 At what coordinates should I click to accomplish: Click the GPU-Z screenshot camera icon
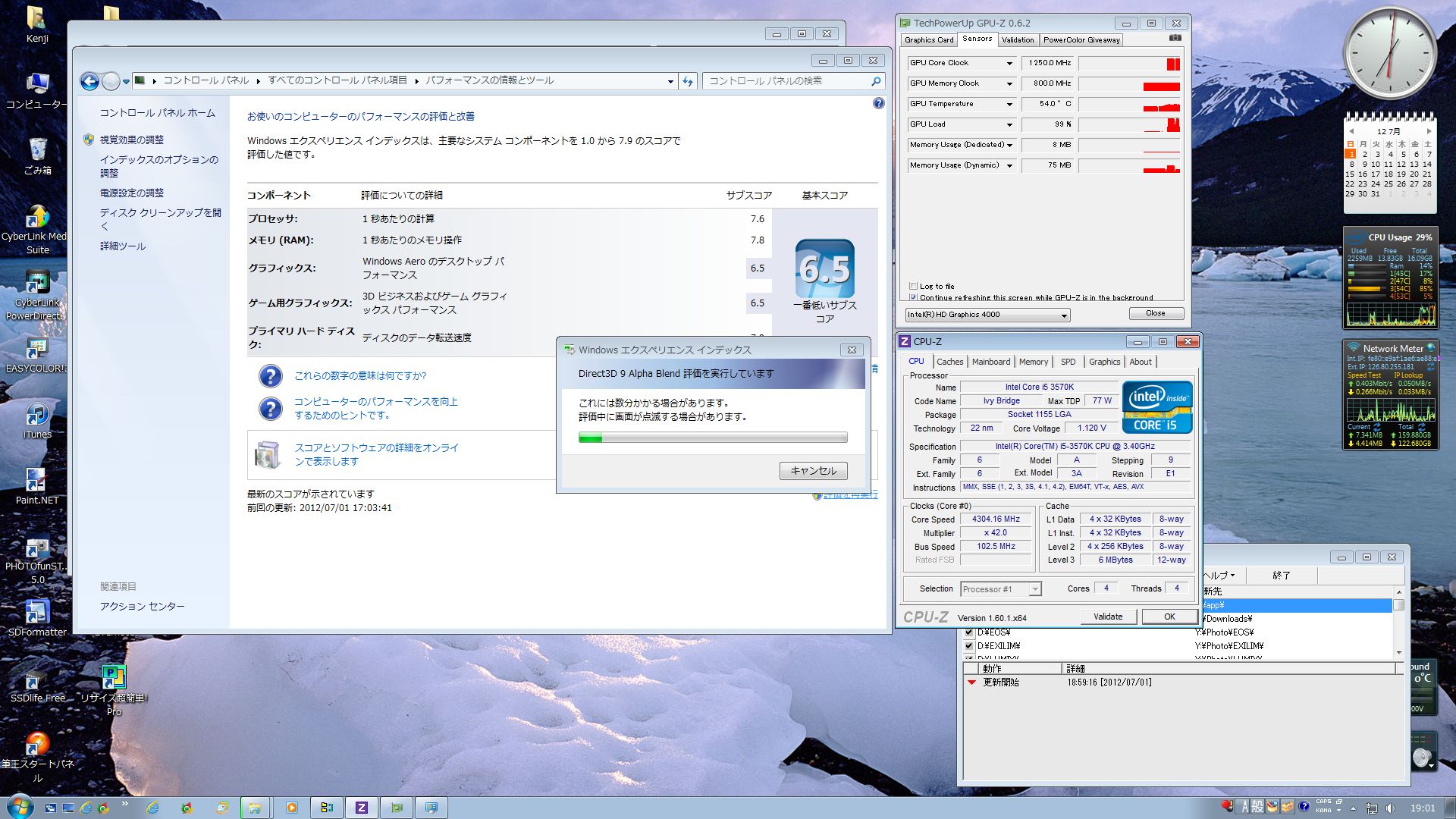1175,38
